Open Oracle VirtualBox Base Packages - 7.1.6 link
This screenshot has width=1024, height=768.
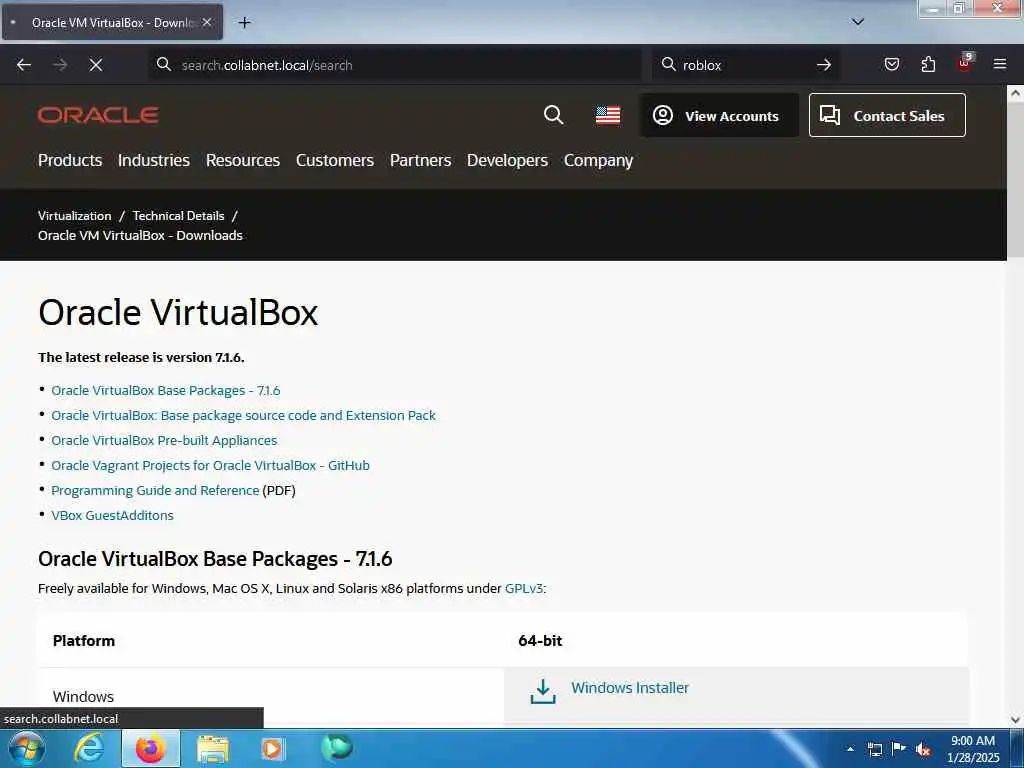coord(165,391)
